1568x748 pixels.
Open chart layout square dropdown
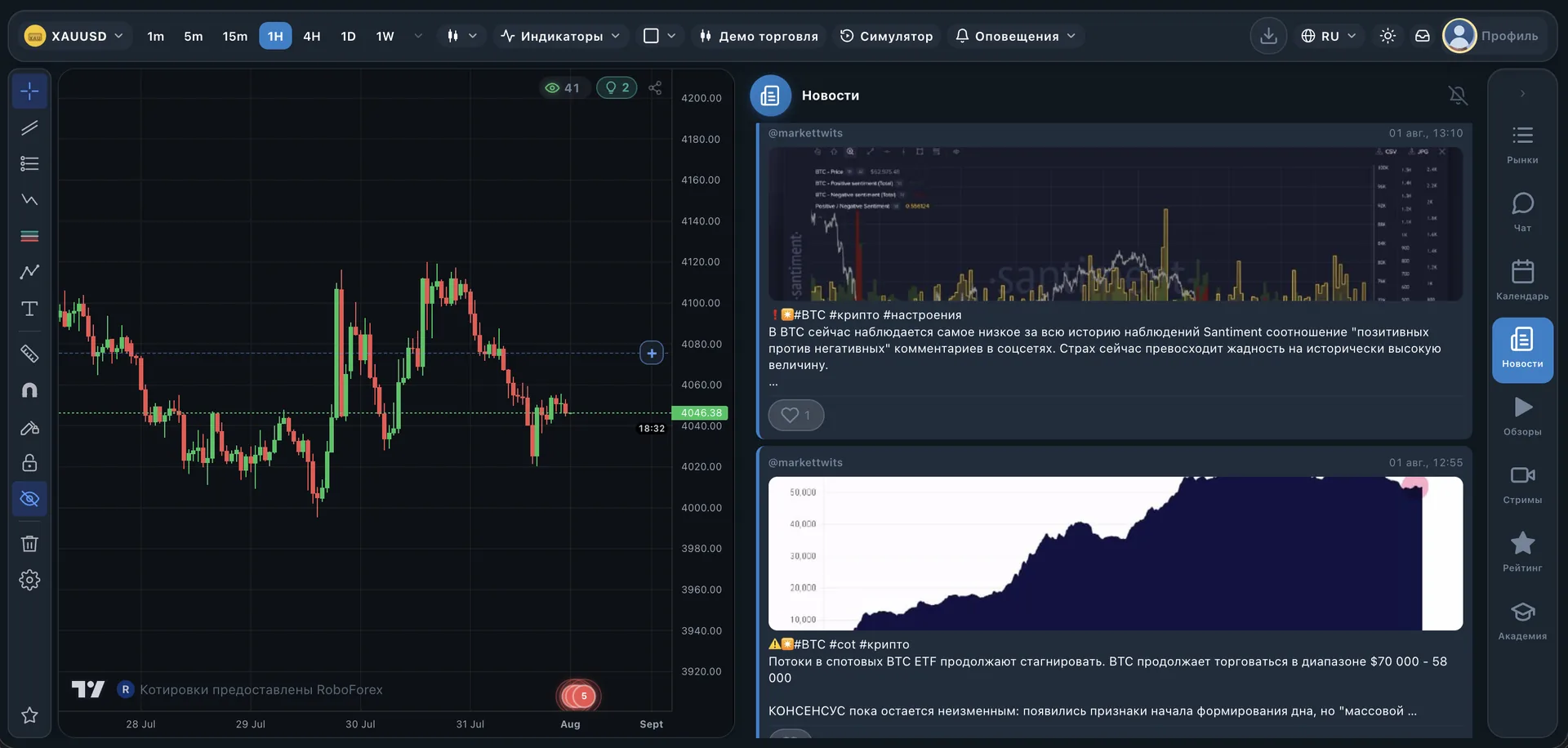click(x=659, y=36)
